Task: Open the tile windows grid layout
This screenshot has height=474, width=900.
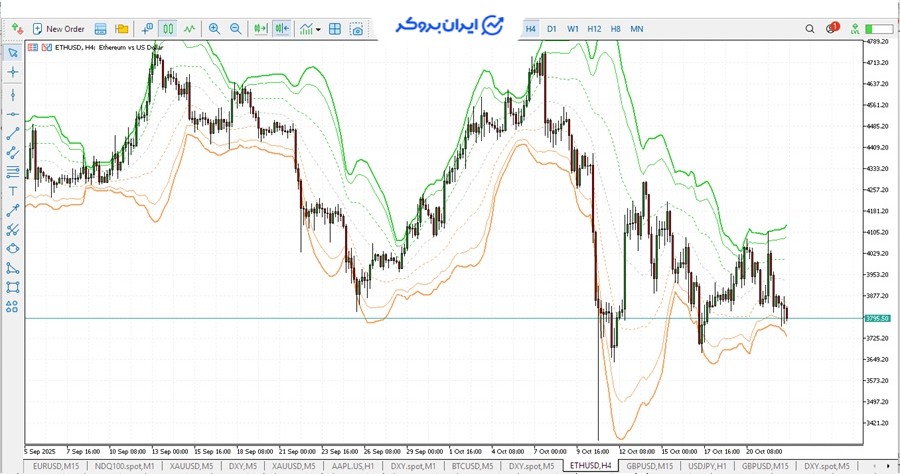Action: click(x=335, y=29)
